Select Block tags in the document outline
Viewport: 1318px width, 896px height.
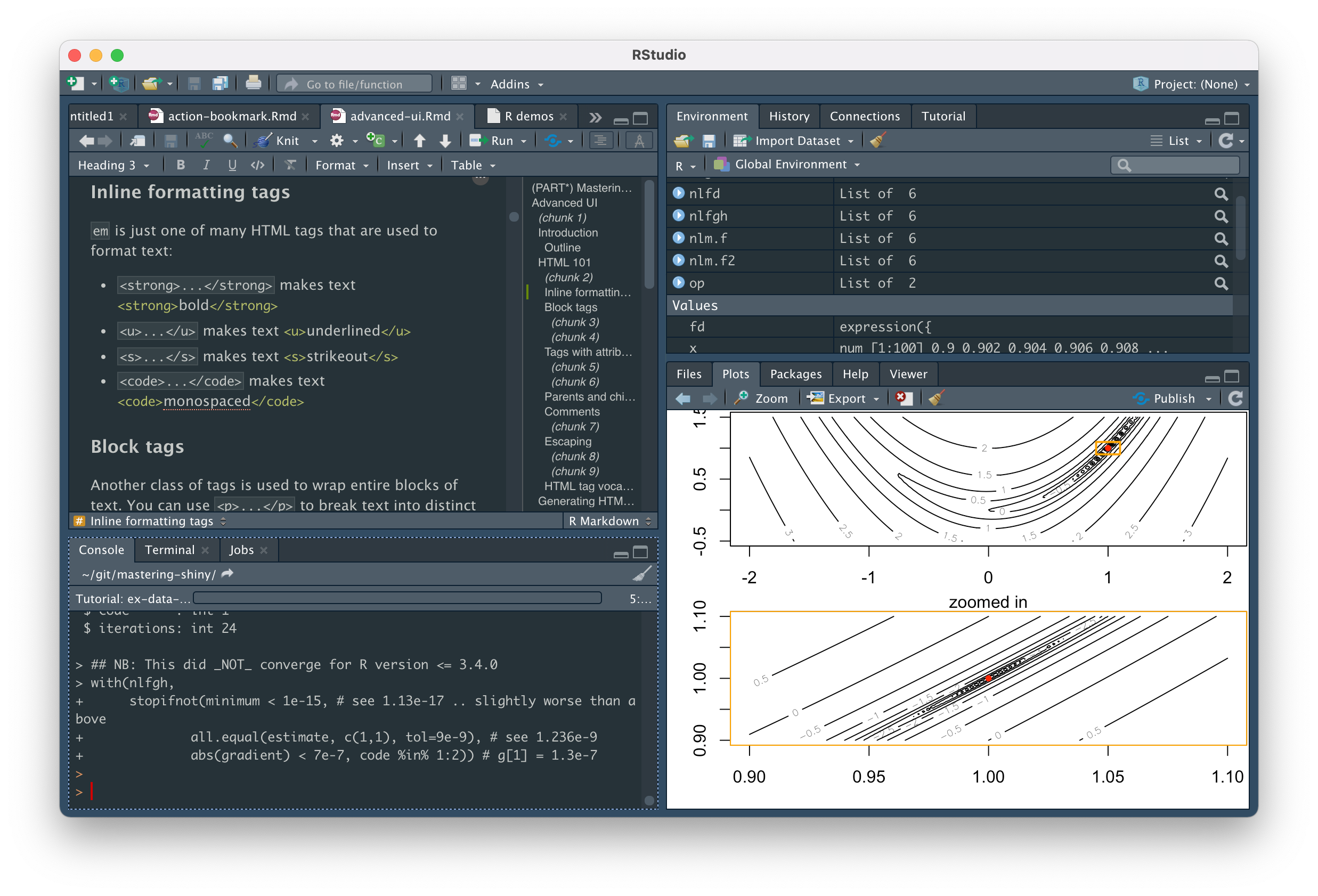pyautogui.click(x=570, y=307)
